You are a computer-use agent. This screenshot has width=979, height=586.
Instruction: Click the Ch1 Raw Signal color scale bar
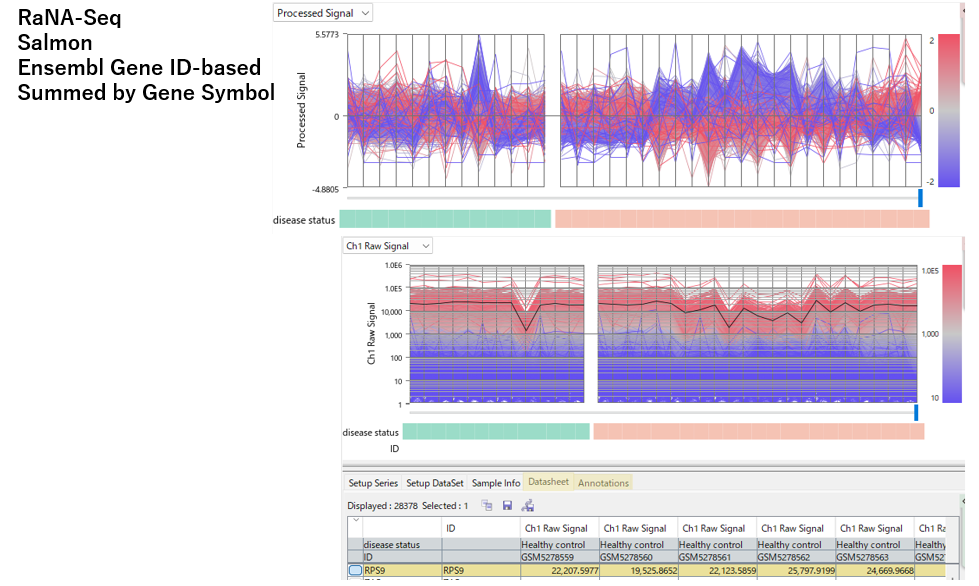point(952,334)
